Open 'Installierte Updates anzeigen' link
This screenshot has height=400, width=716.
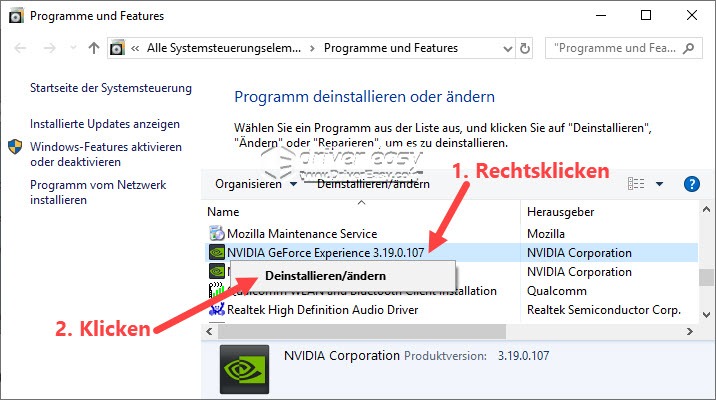(x=105, y=124)
